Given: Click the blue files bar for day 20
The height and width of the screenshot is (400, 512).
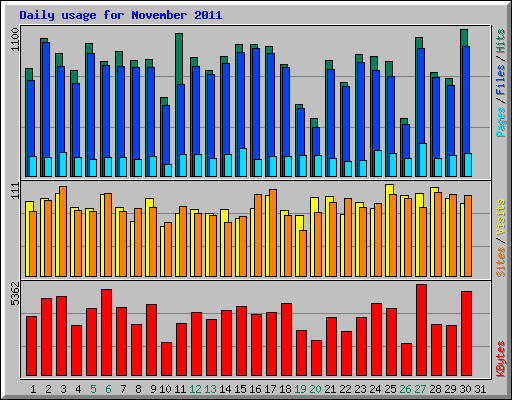Looking at the screenshot, I should coord(316,142).
